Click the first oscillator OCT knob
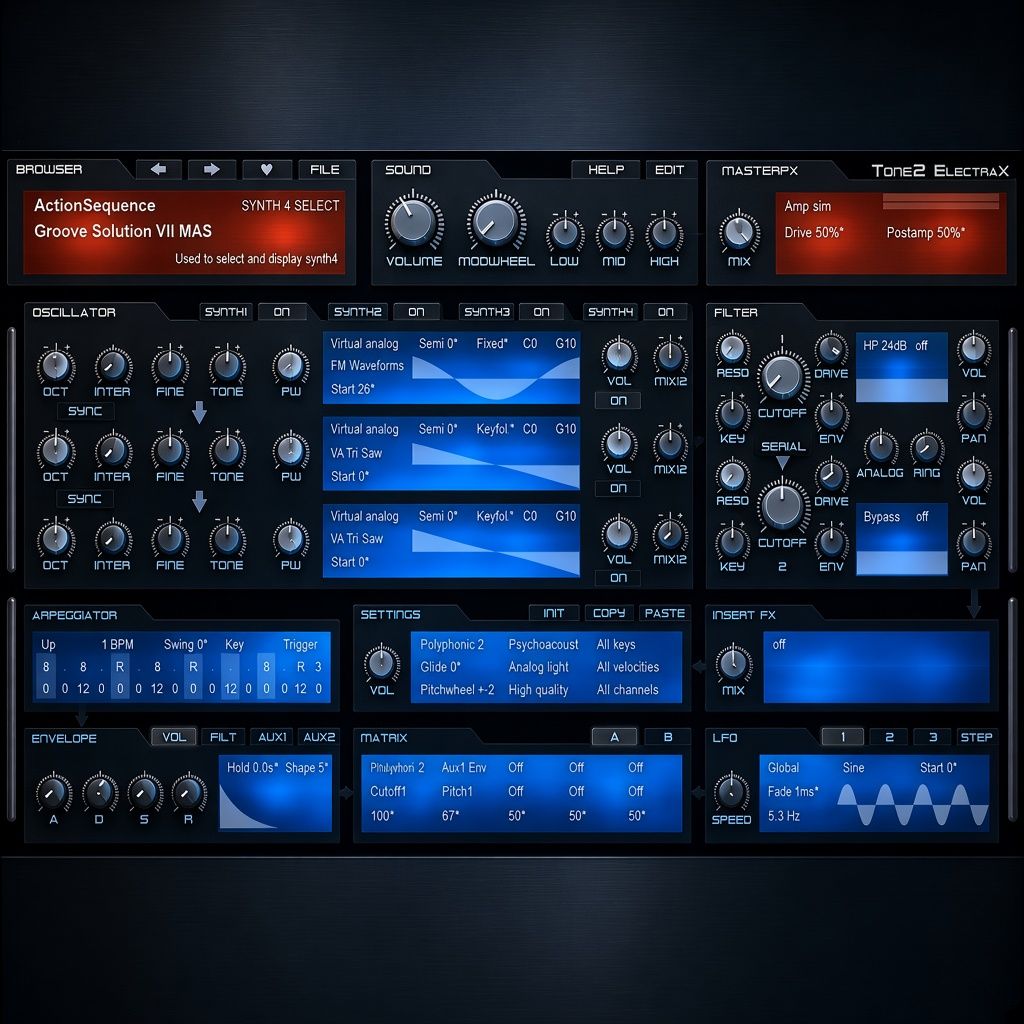Viewport: 1024px width, 1024px height. coord(56,366)
